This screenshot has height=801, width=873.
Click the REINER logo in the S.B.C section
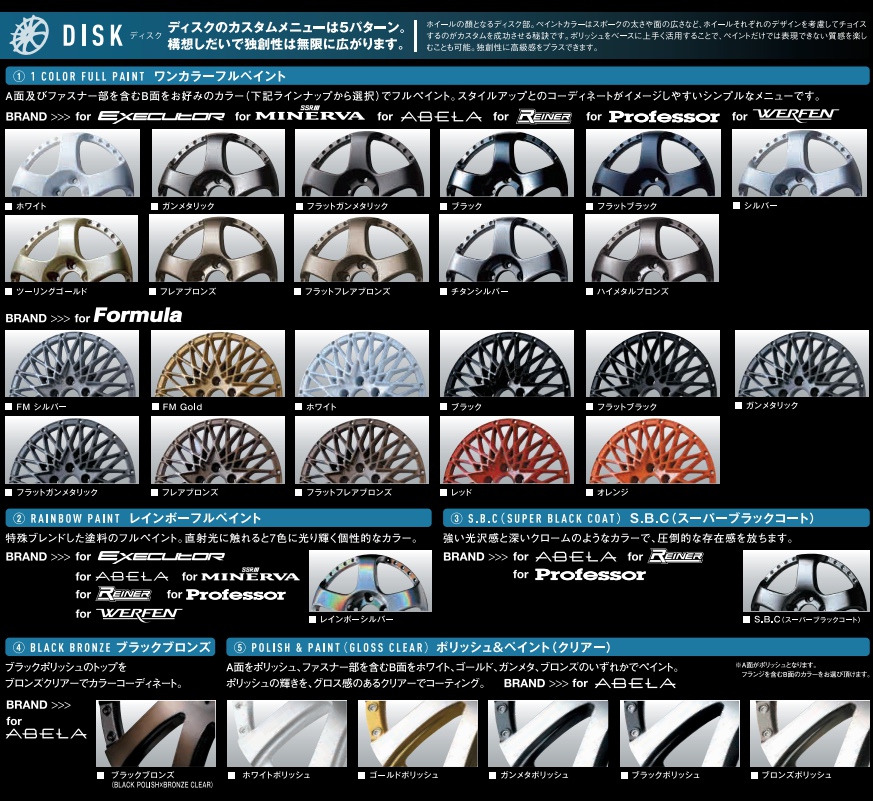coord(676,556)
